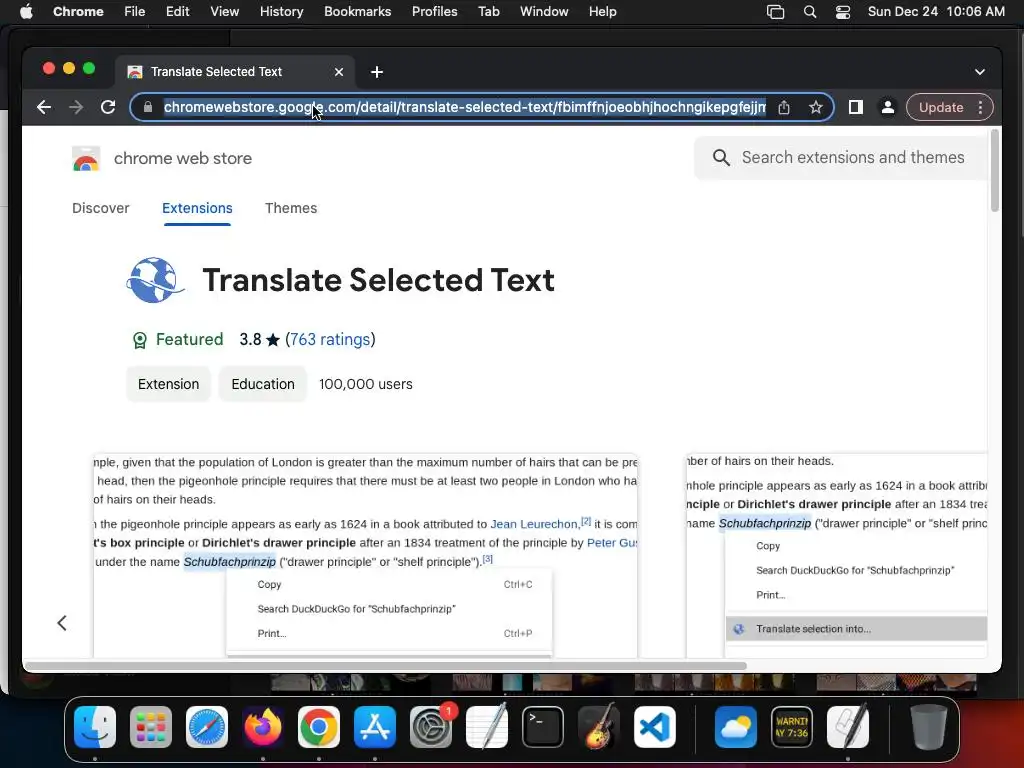
Task: Click the Education category chip
Action: tap(263, 384)
